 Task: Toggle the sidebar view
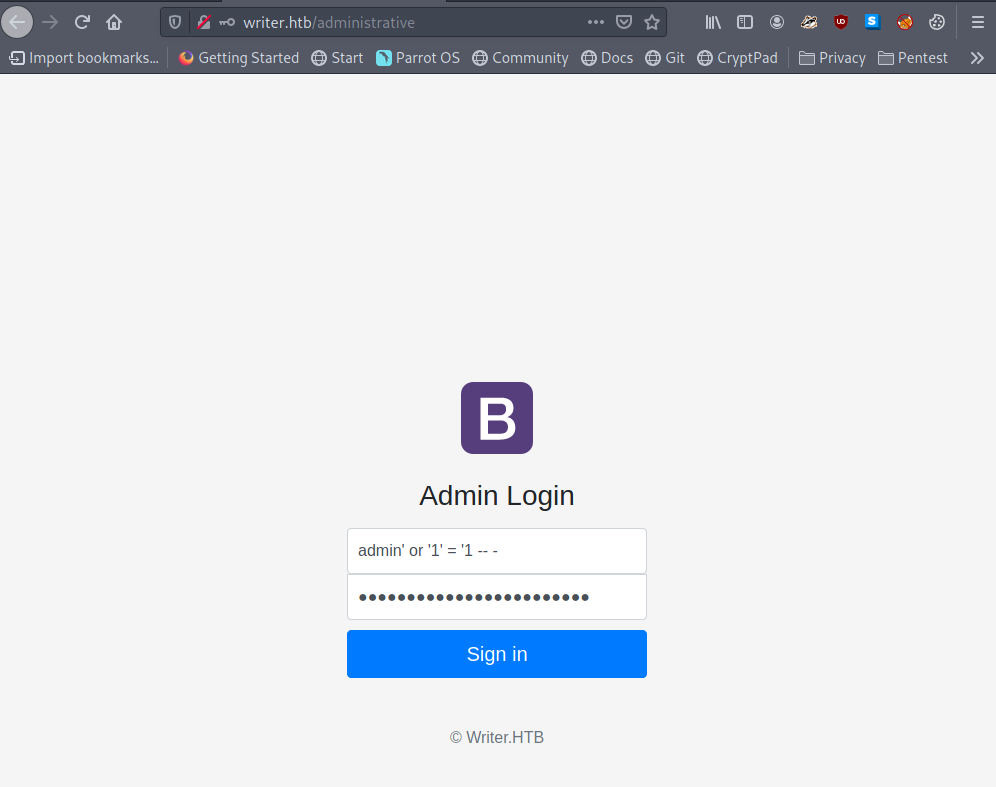pos(745,22)
